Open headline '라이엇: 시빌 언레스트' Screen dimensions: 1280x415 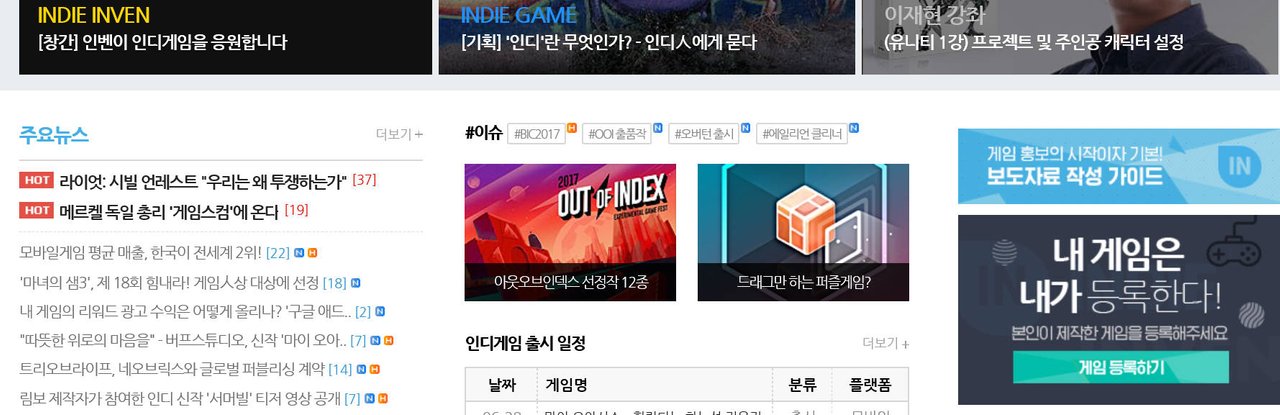pyautogui.click(x=203, y=181)
